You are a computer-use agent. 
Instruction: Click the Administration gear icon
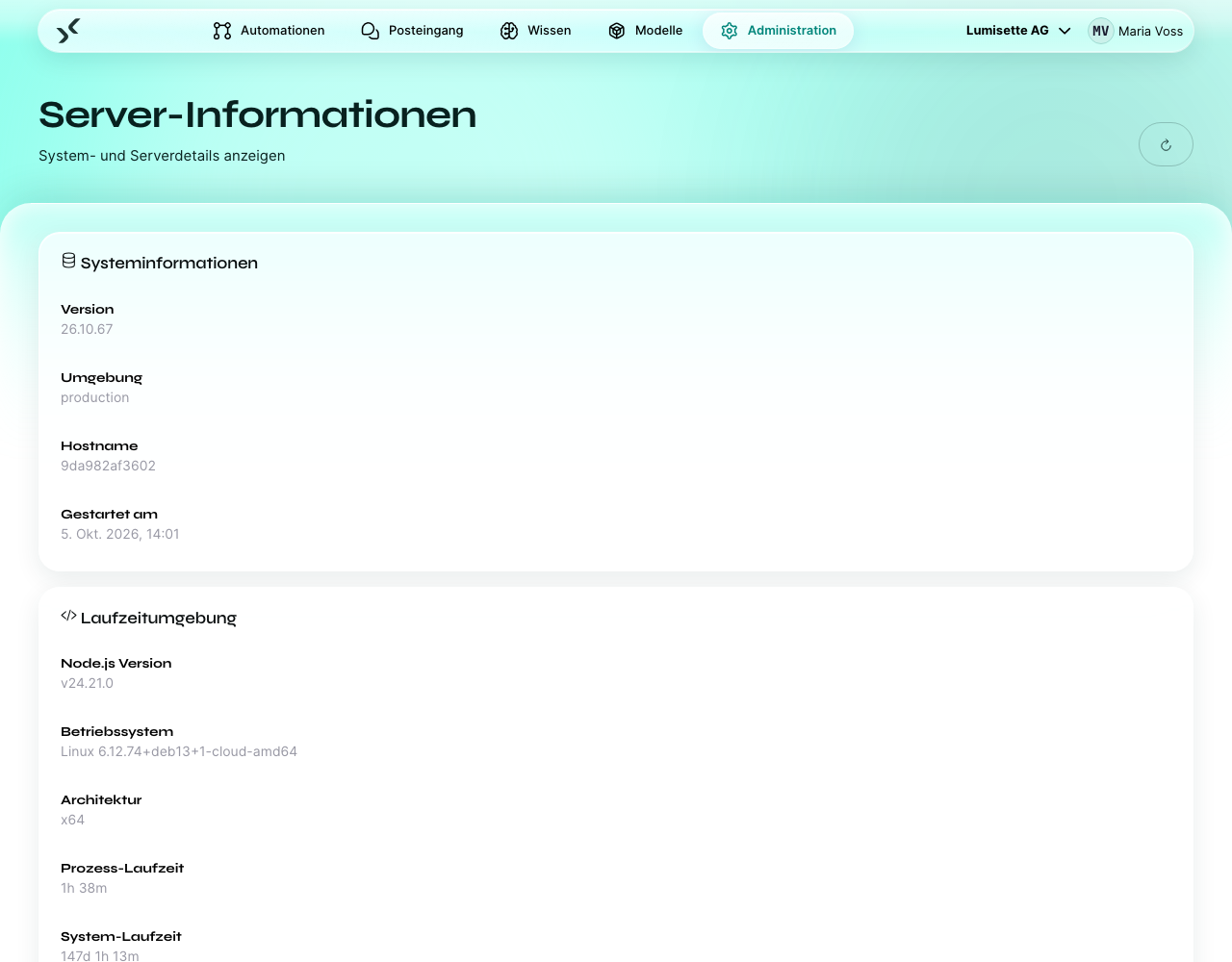(x=730, y=31)
